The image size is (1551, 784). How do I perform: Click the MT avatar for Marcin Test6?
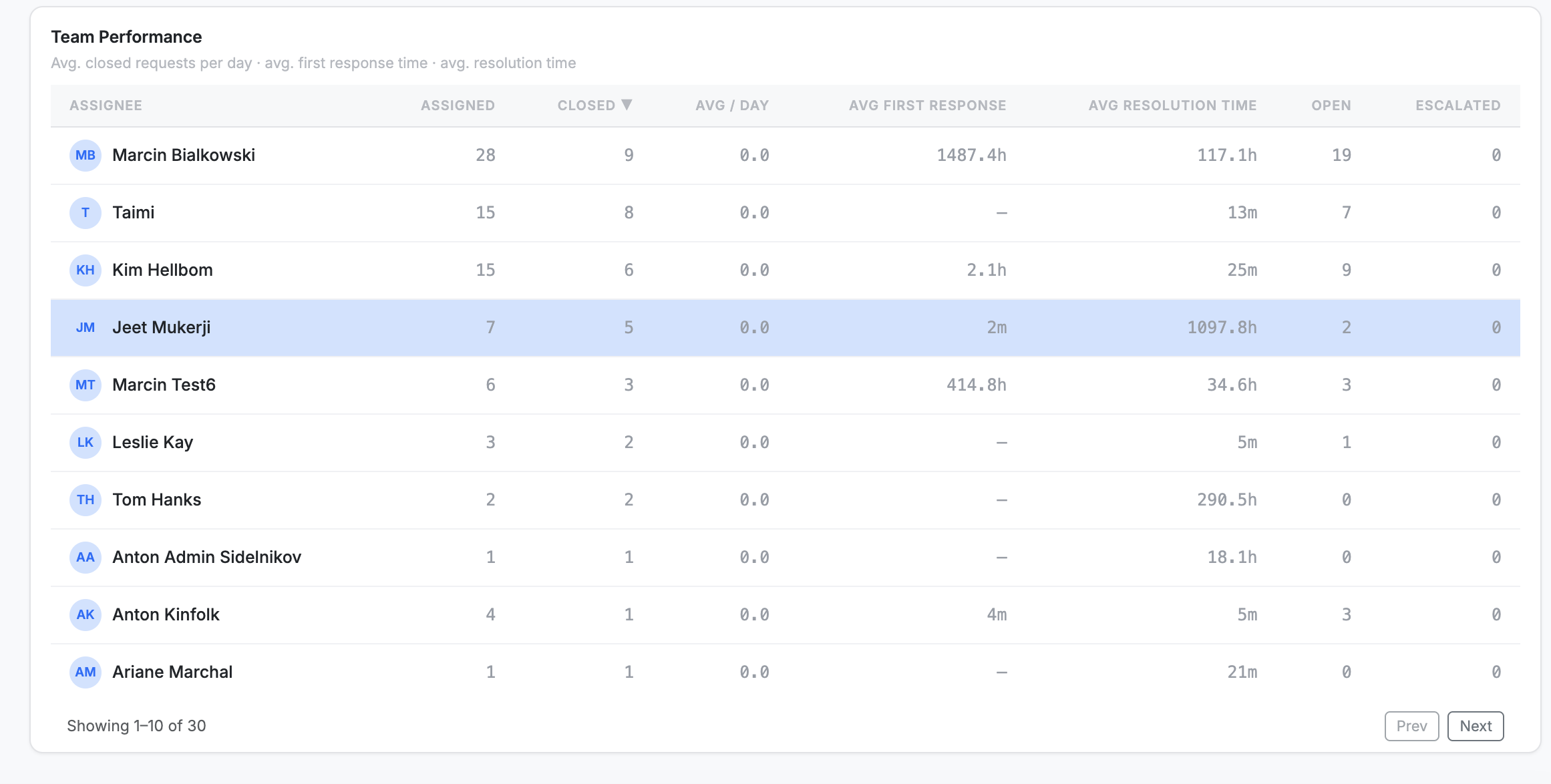pyautogui.click(x=85, y=385)
